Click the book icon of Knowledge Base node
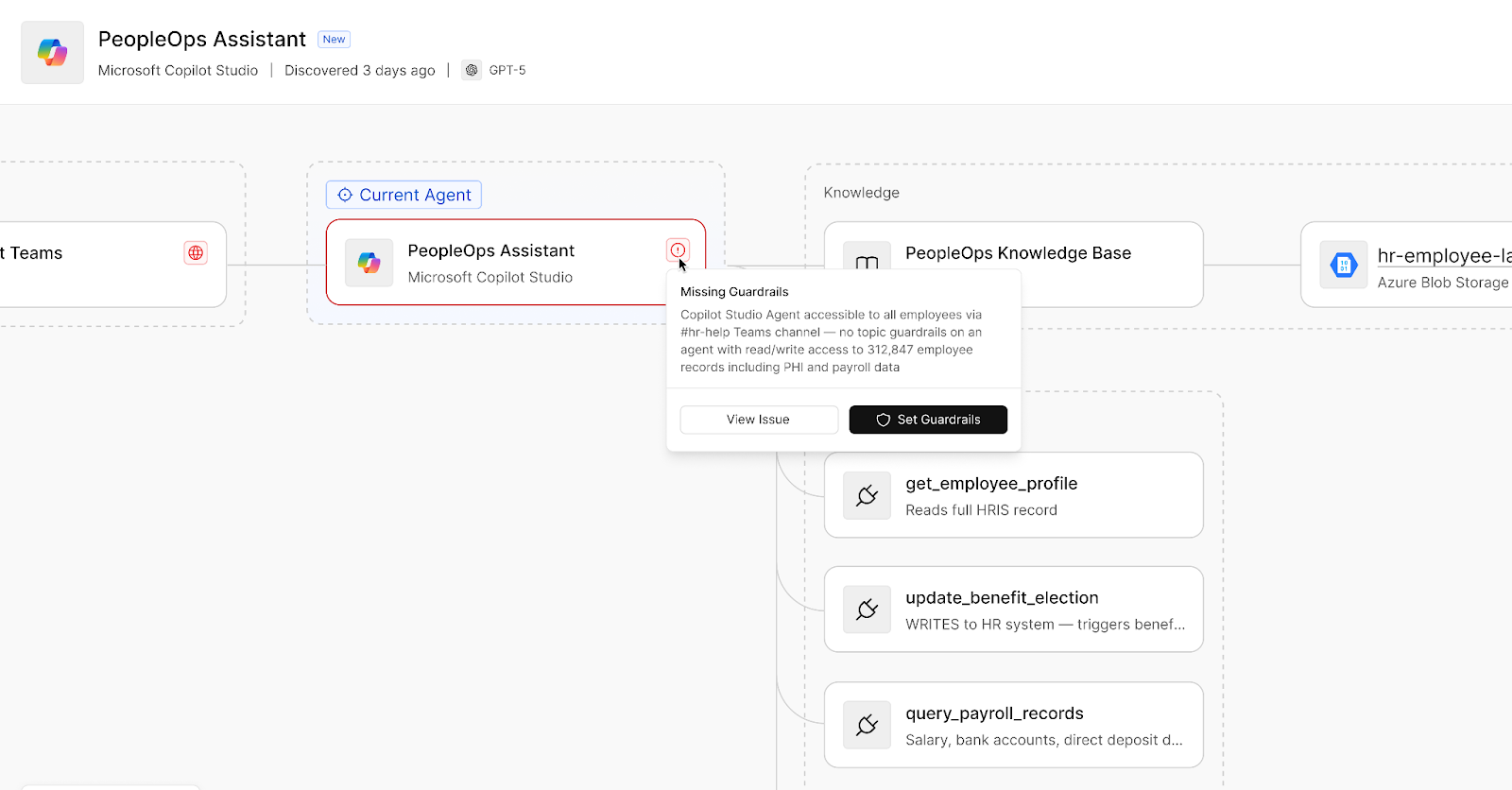 click(867, 263)
